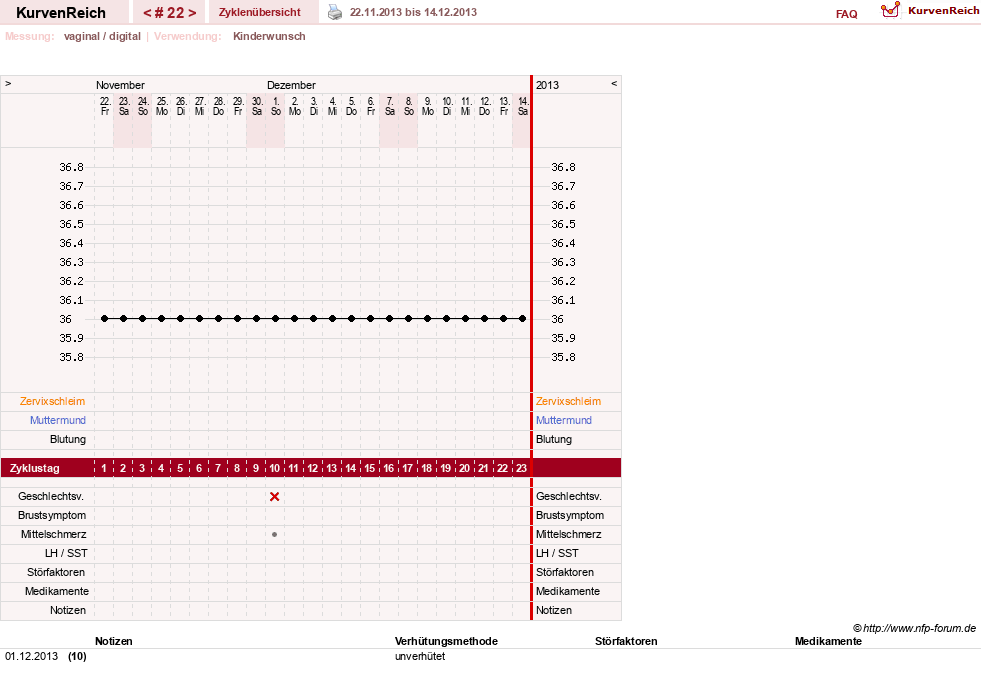Click the orange Zervixschleim label on the left

(53, 402)
